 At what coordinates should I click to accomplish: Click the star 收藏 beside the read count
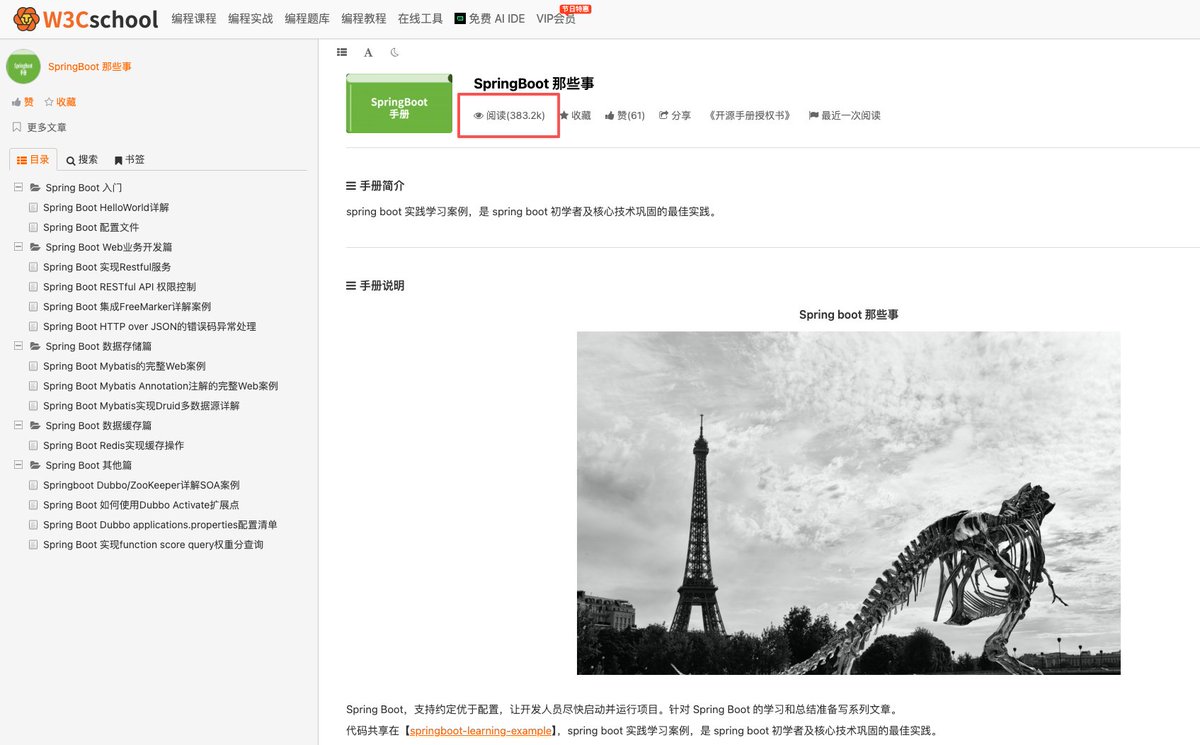575,116
